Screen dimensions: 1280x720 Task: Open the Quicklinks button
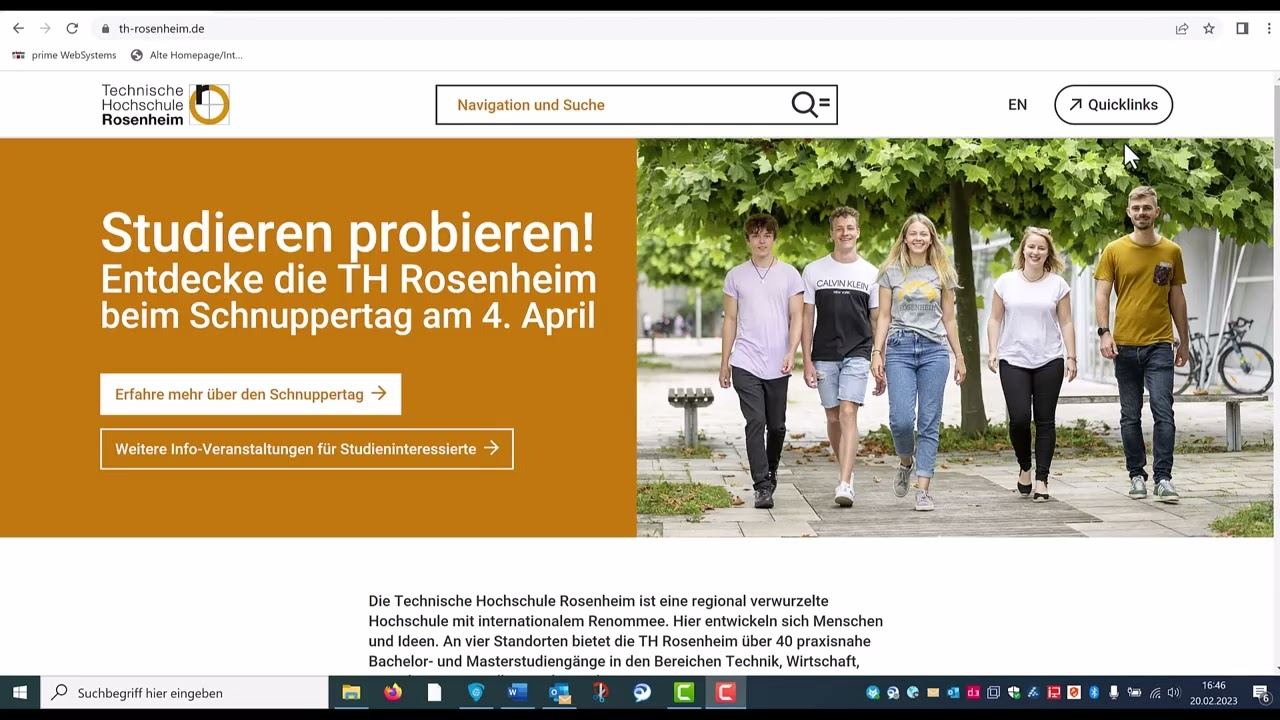tap(1113, 104)
